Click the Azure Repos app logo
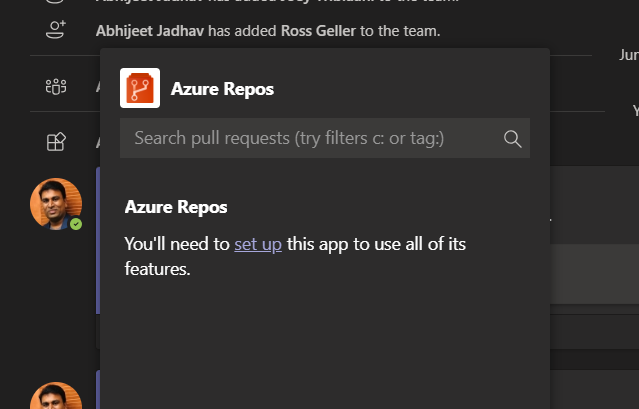Viewport: 639px width, 409px height. click(x=140, y=88)
